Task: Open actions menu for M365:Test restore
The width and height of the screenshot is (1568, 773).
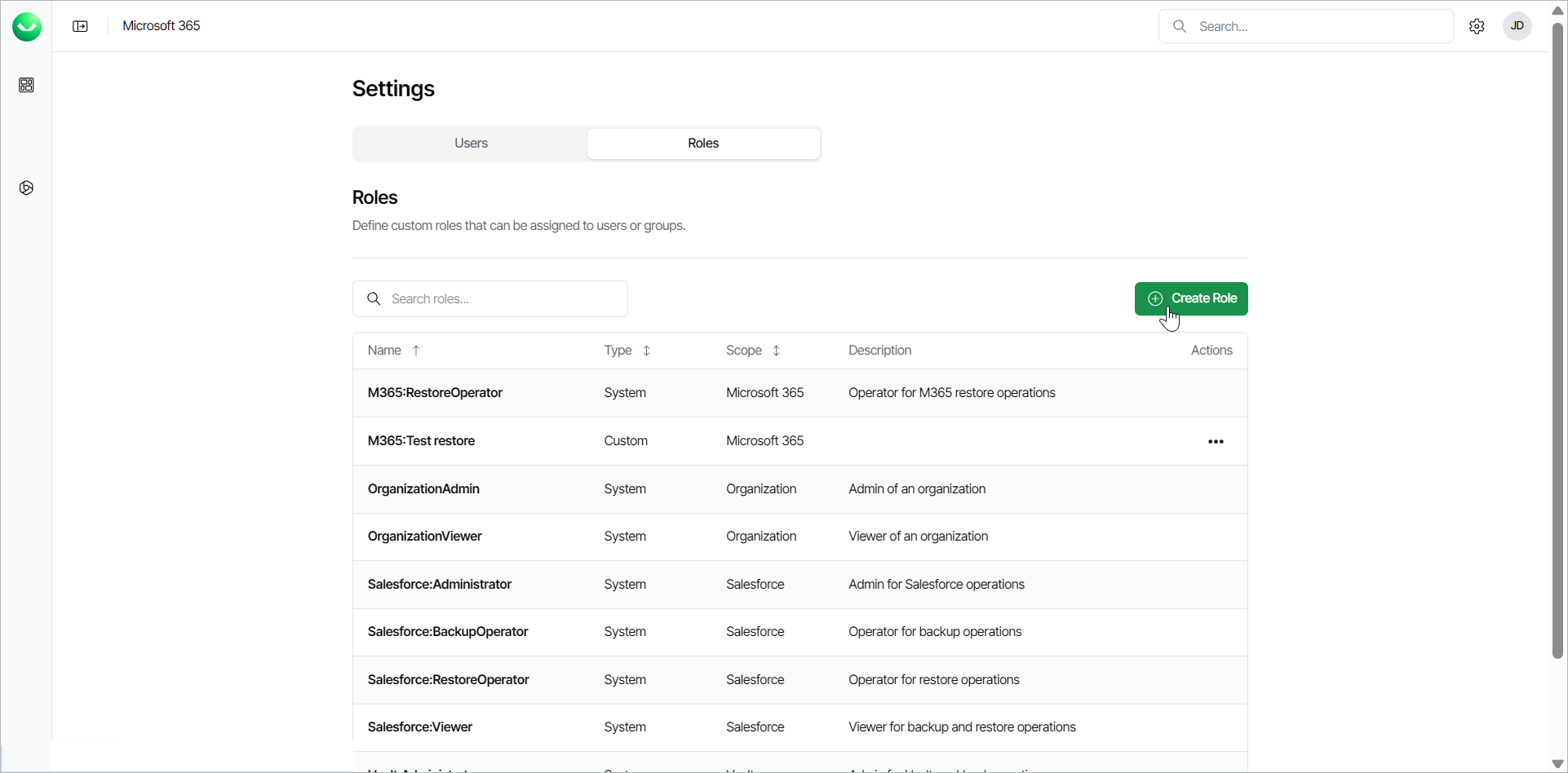Action: (1216, 441)
